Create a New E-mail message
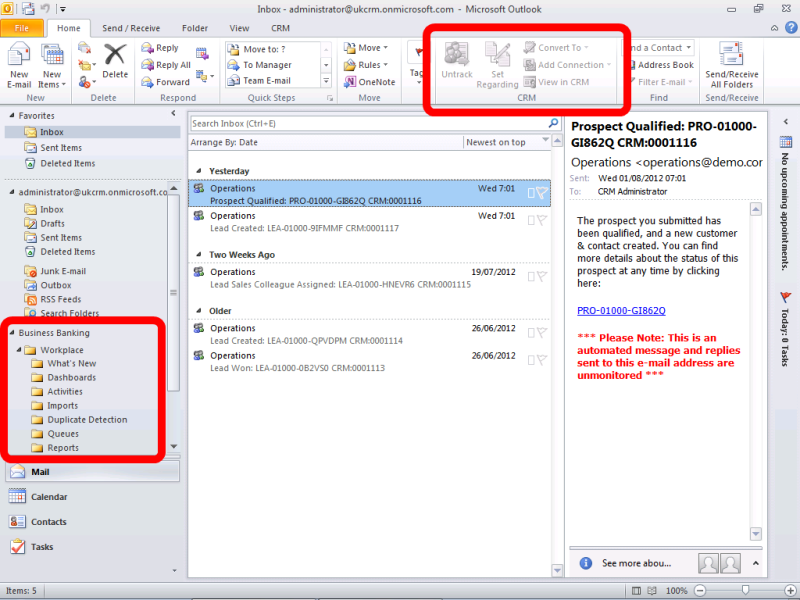Image resolution: width=800 pixels, height=600 pixels. (x=19, y=65)
